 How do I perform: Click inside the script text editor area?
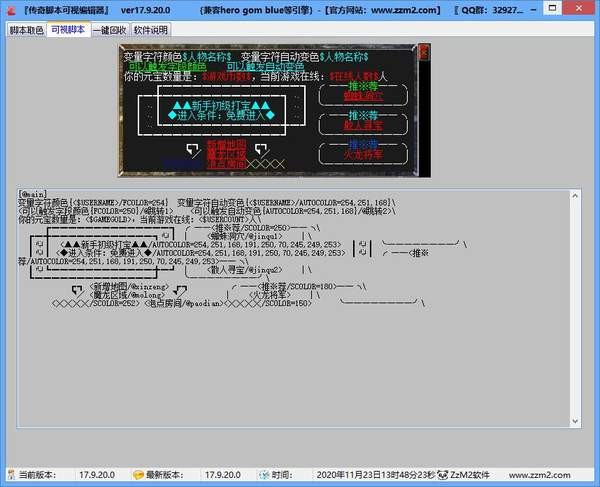pos(300,380)
